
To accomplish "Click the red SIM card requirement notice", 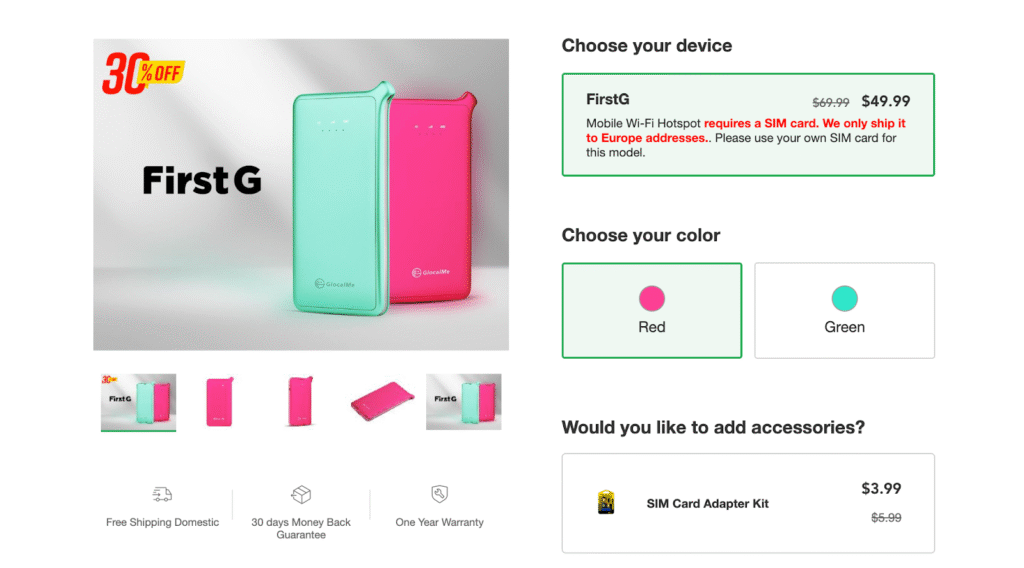I will click(x=746, y=131).
